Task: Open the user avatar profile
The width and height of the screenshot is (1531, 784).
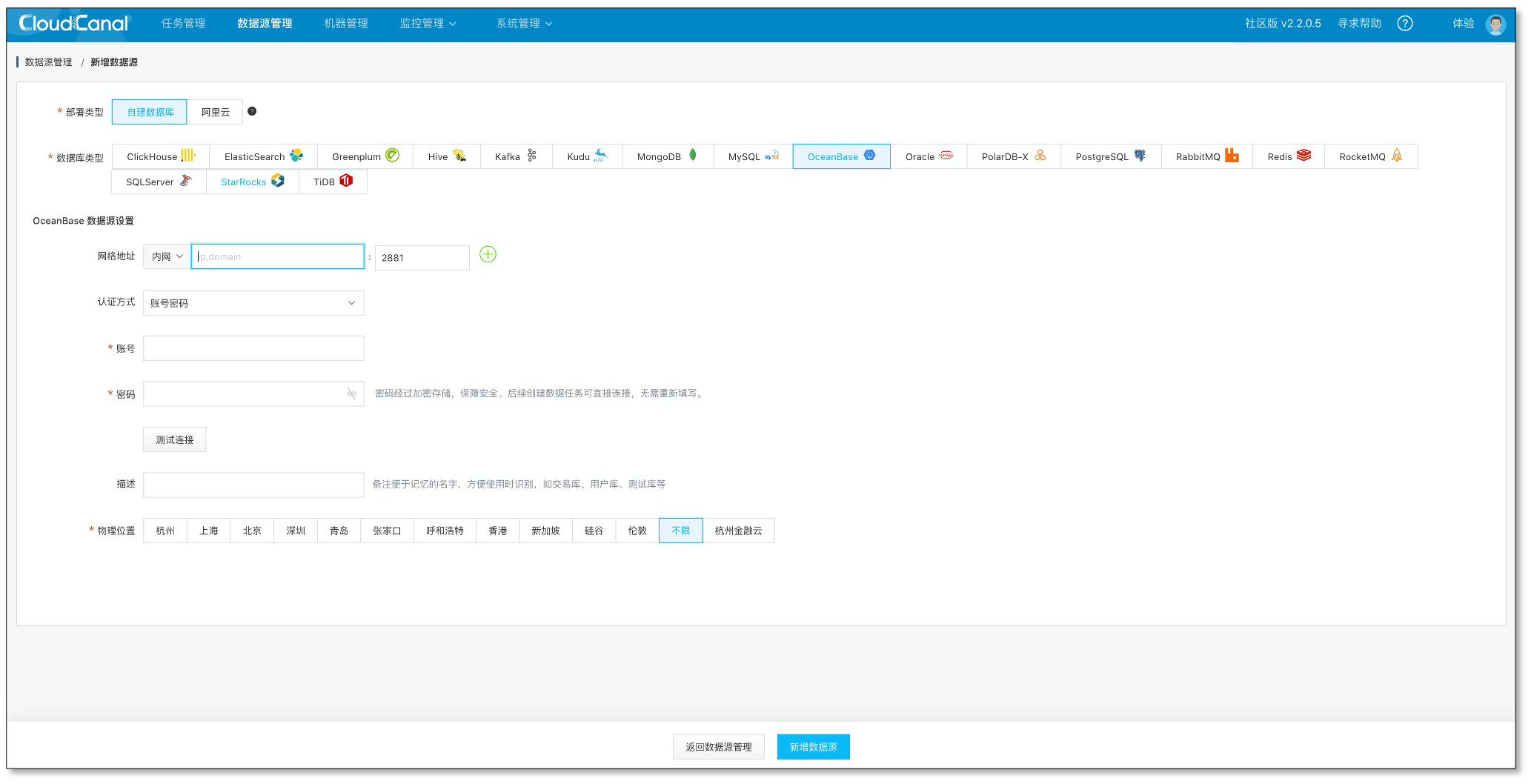Action: 1495,24
